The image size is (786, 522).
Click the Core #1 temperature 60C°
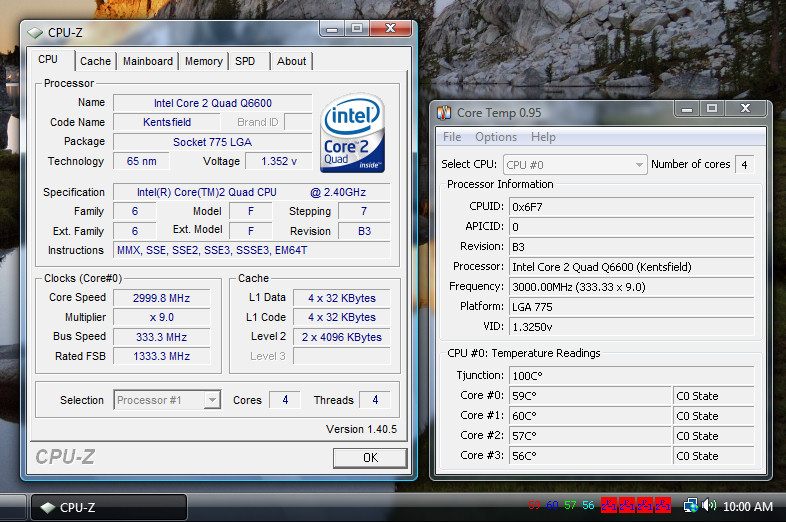pyautogui.click(x=590, y=416)
